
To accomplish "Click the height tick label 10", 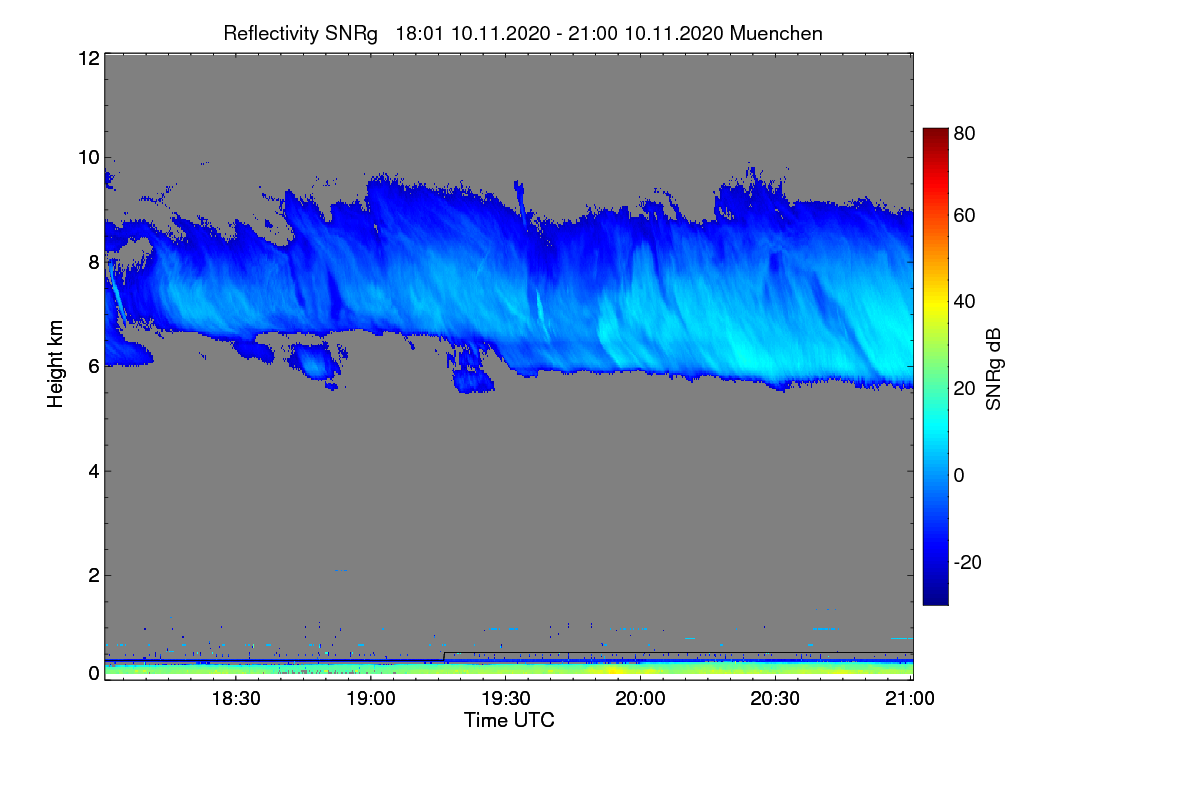I will click(x=88, y=157).
